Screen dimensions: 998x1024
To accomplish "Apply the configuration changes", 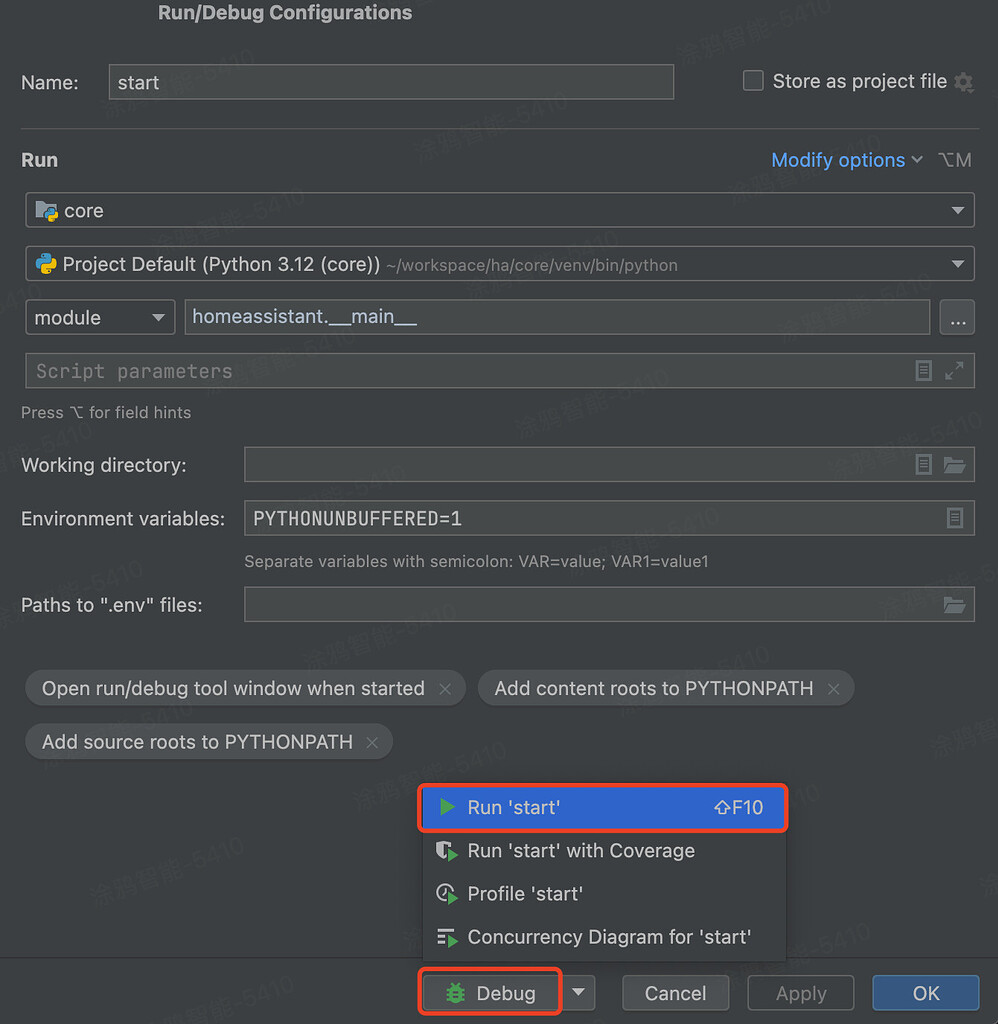I will [x=800, y=993].
